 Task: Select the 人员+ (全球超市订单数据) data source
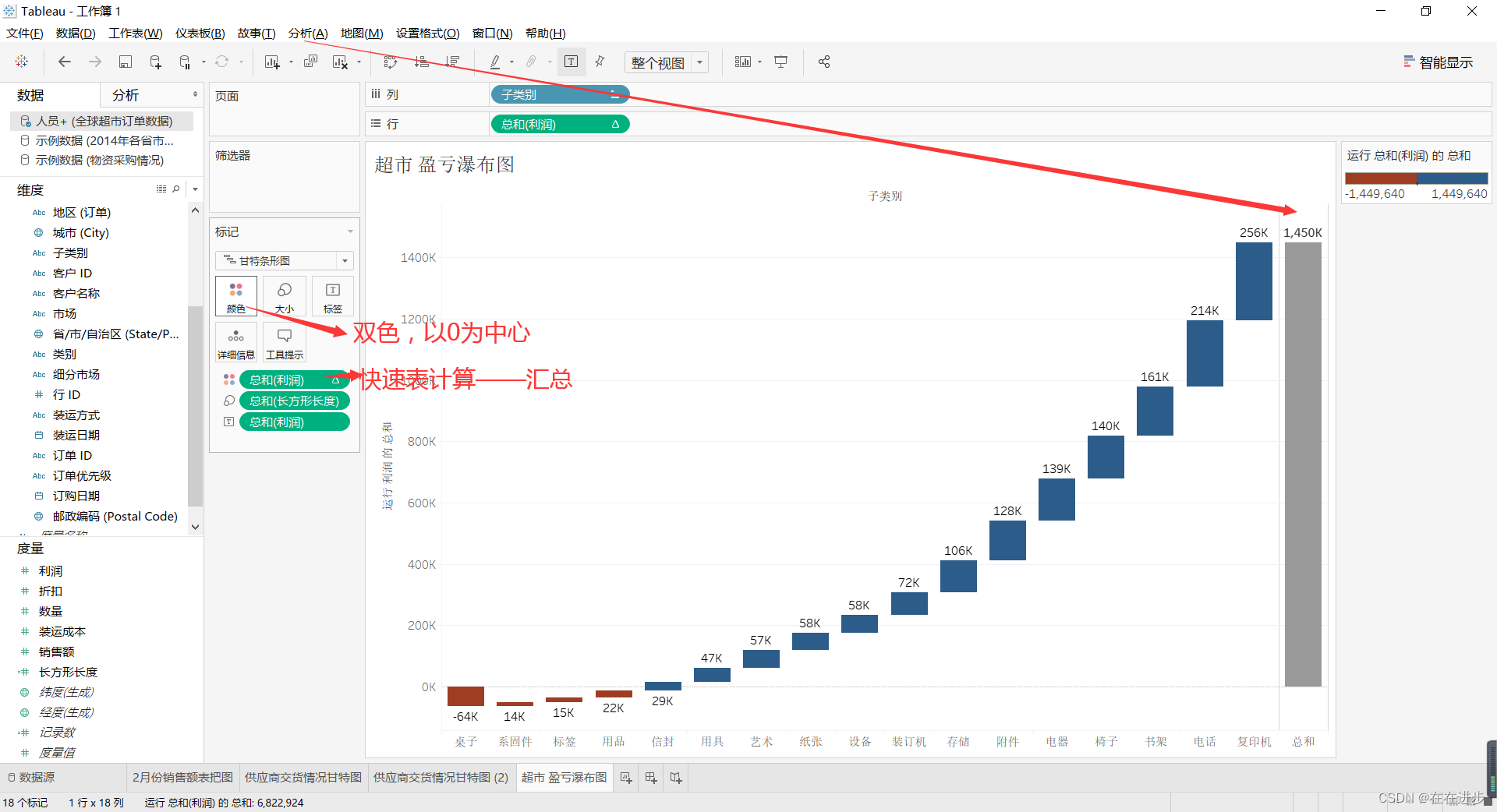(102, 121)
